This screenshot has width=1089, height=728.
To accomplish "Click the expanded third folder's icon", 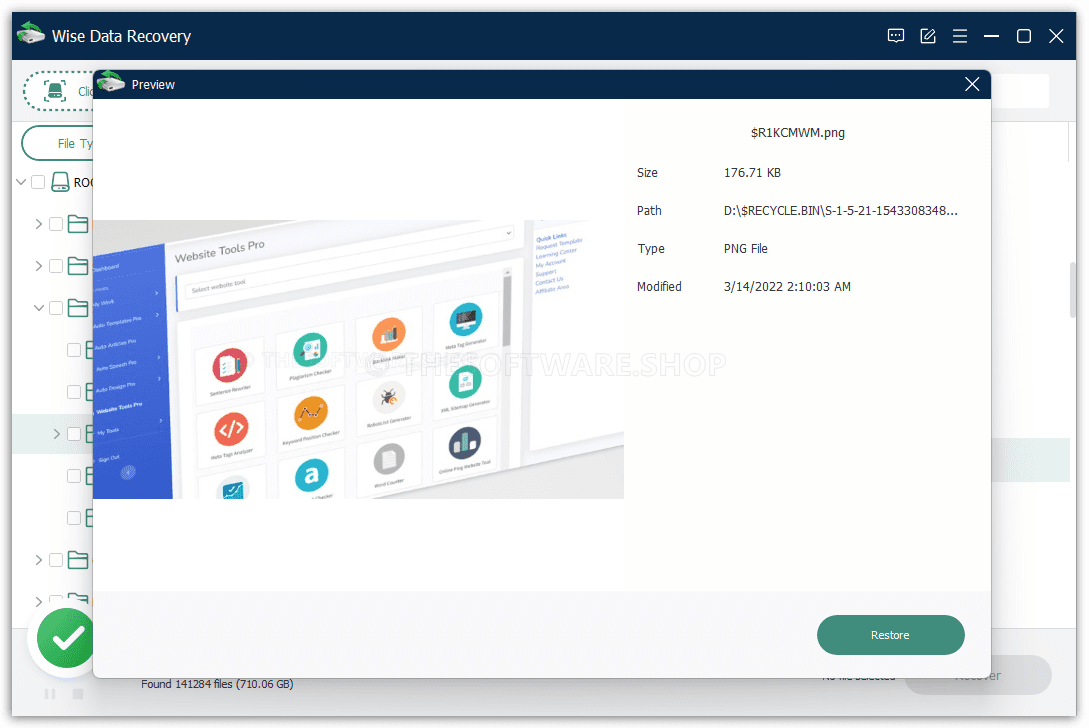I will [x=78, y=308].
